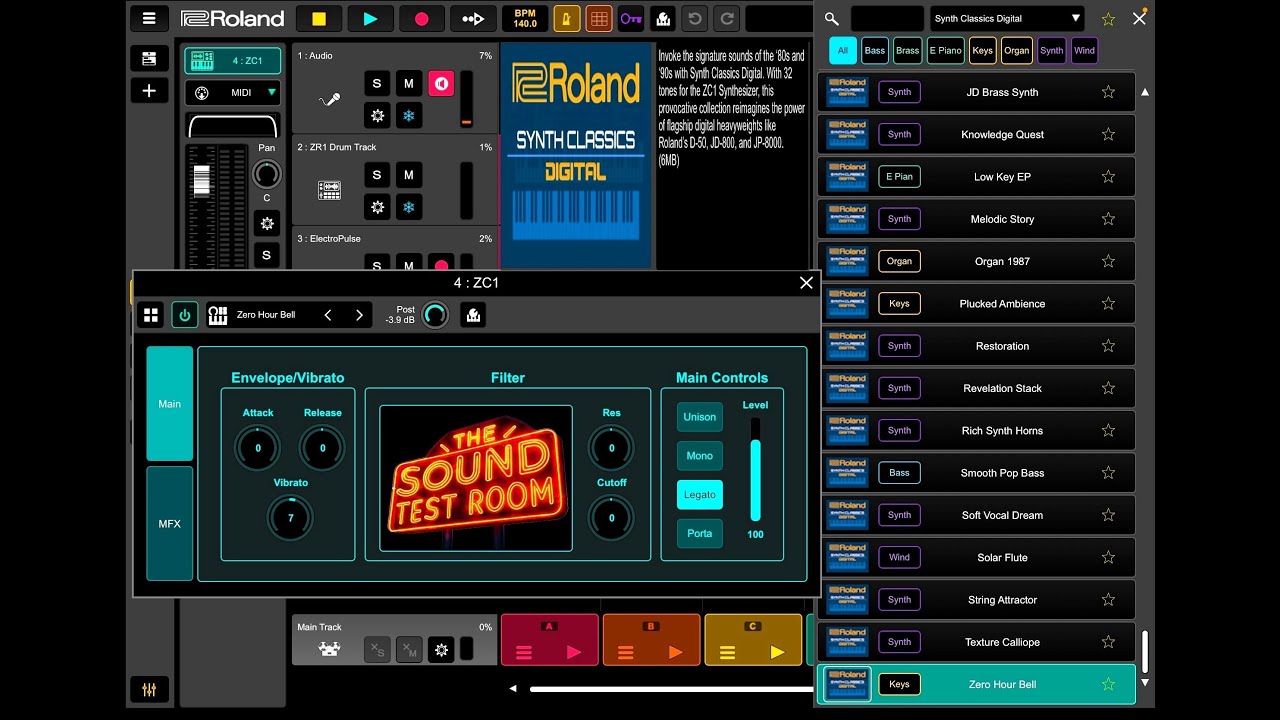Open Main Track settings gear
The image size is (1280, 720).
[441, 650]
